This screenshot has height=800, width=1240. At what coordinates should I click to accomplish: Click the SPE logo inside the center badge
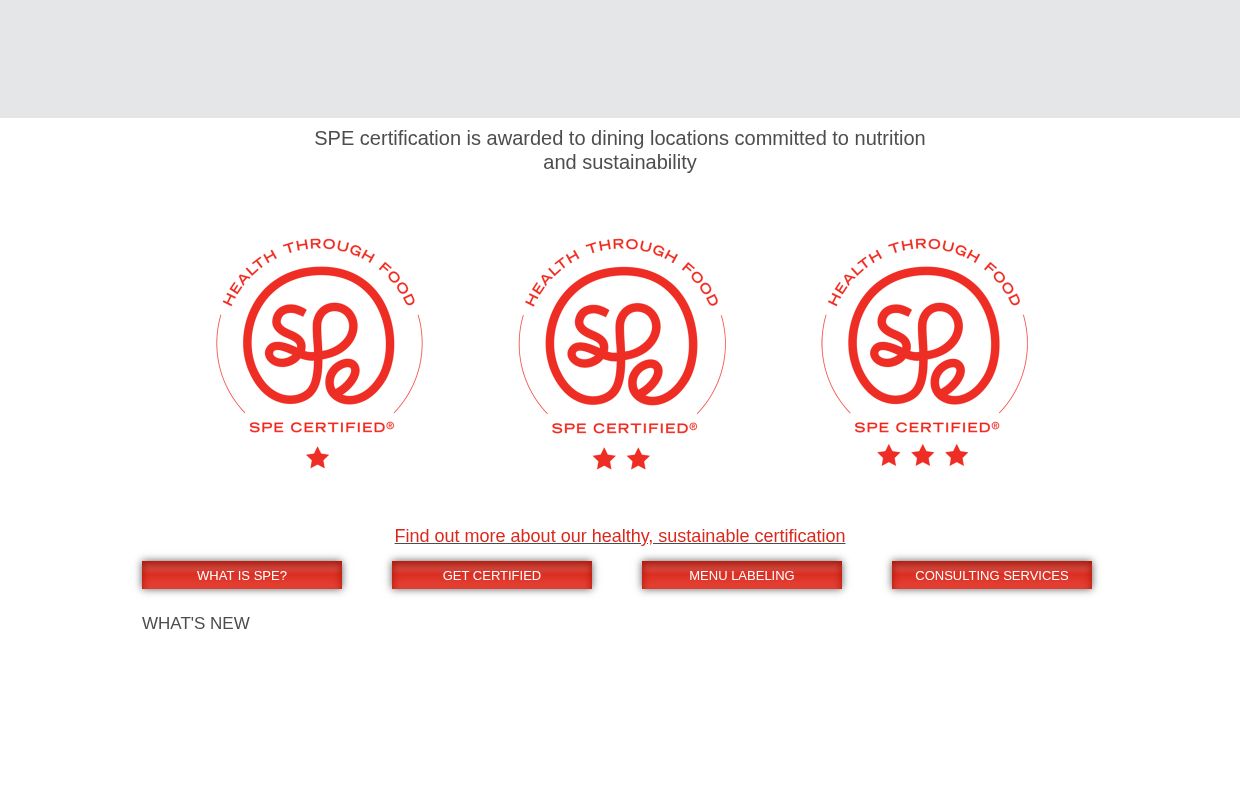(621, 343)
